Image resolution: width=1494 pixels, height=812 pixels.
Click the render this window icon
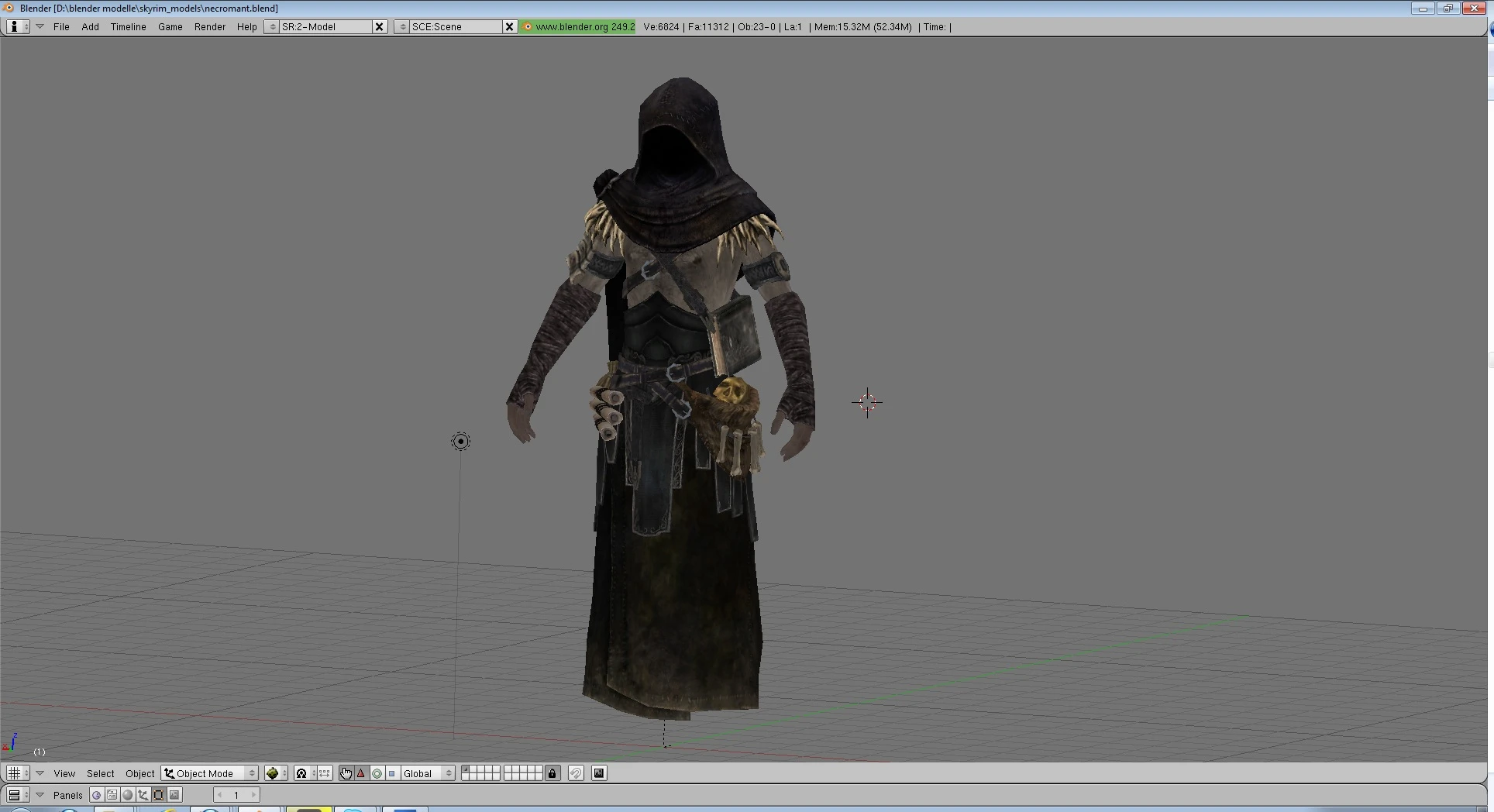[599, 773]
